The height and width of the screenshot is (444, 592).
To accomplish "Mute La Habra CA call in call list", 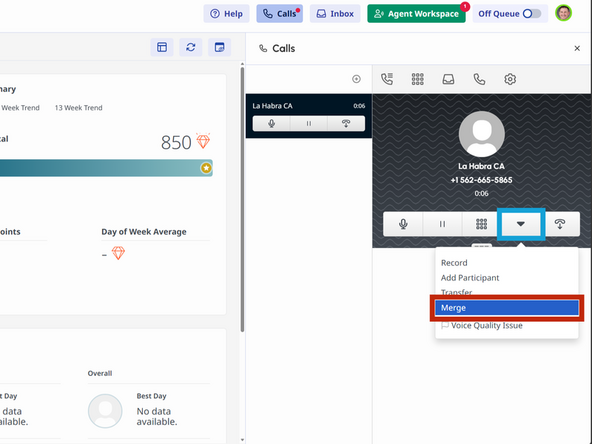I will pyautogui.click(x=271, y=123).
